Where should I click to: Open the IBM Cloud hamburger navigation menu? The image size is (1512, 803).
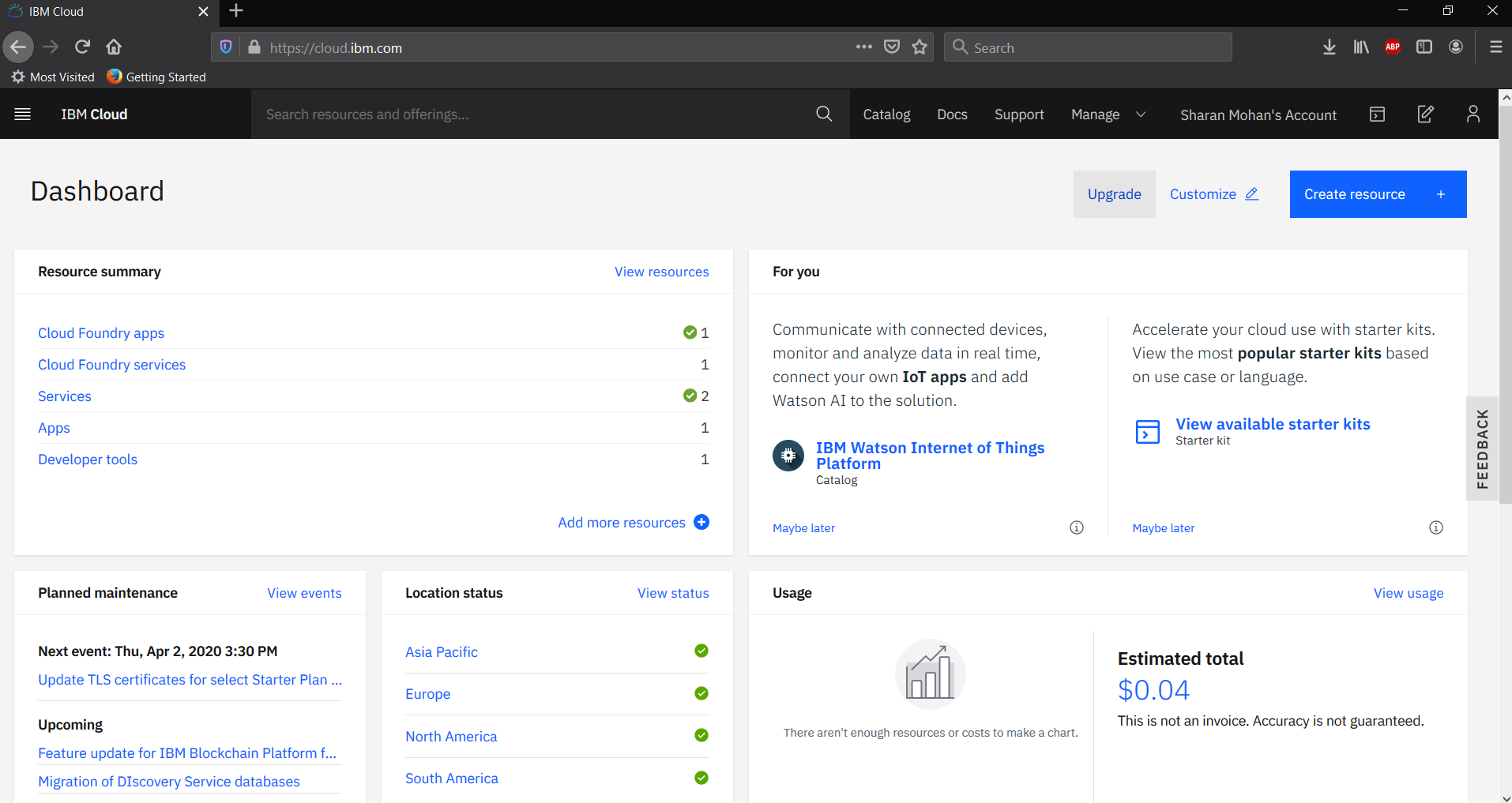[x=23, y=114]
